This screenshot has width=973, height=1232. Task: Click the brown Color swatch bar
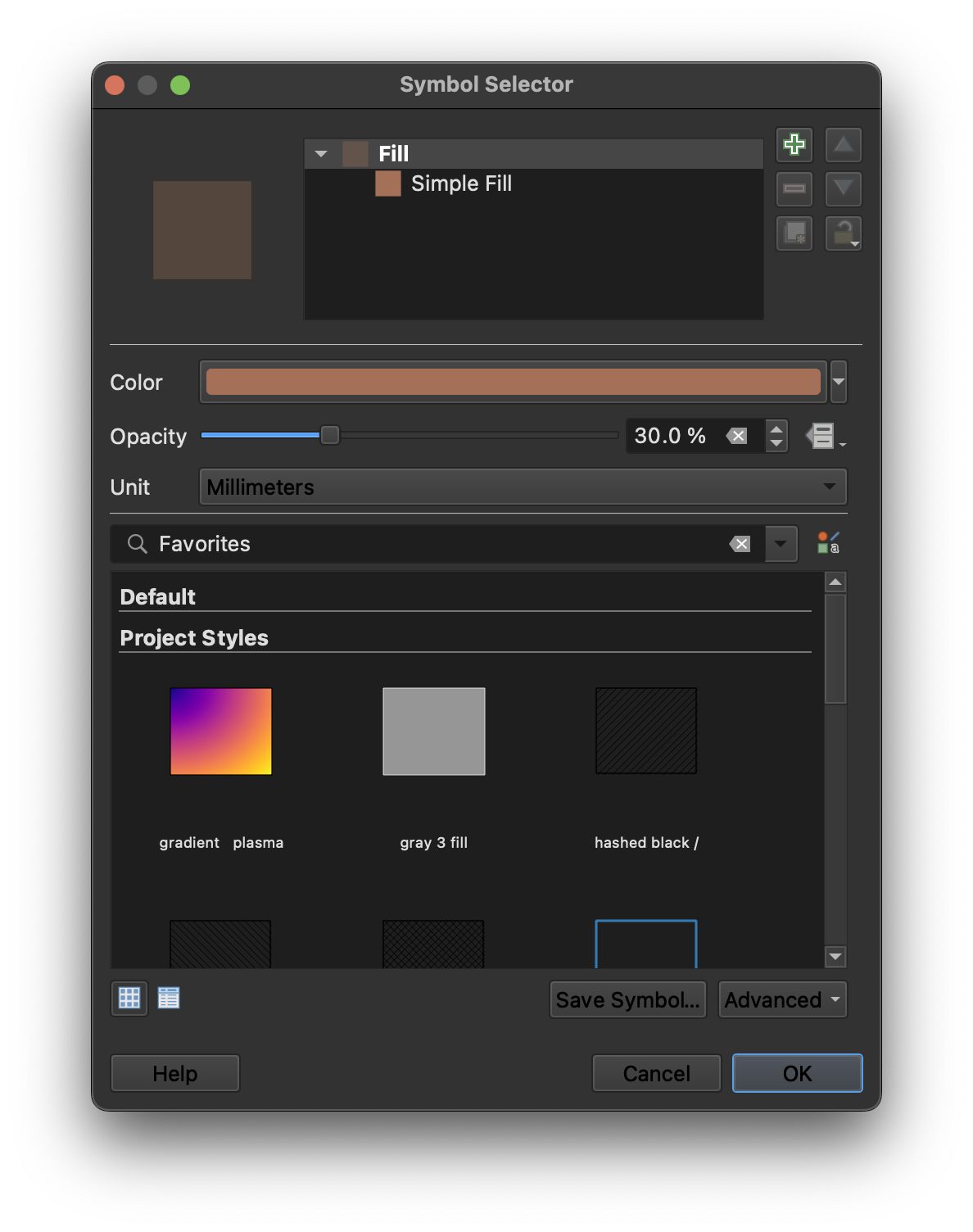point(513,382)
